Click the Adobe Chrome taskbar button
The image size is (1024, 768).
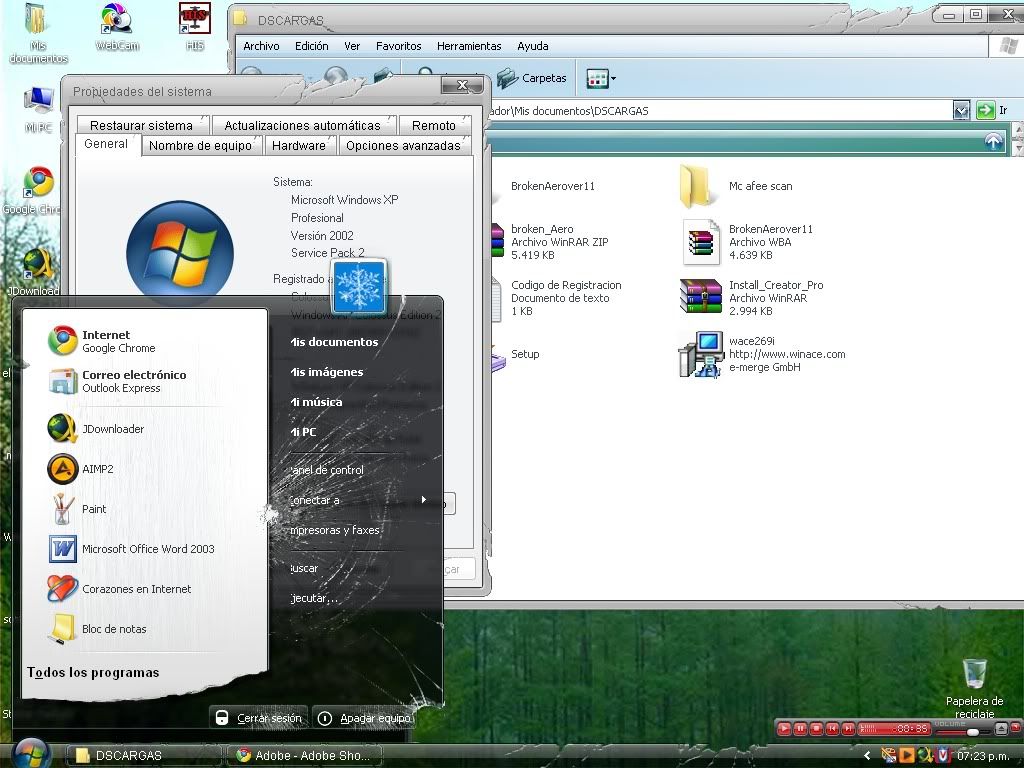click(x=304, y=756)
